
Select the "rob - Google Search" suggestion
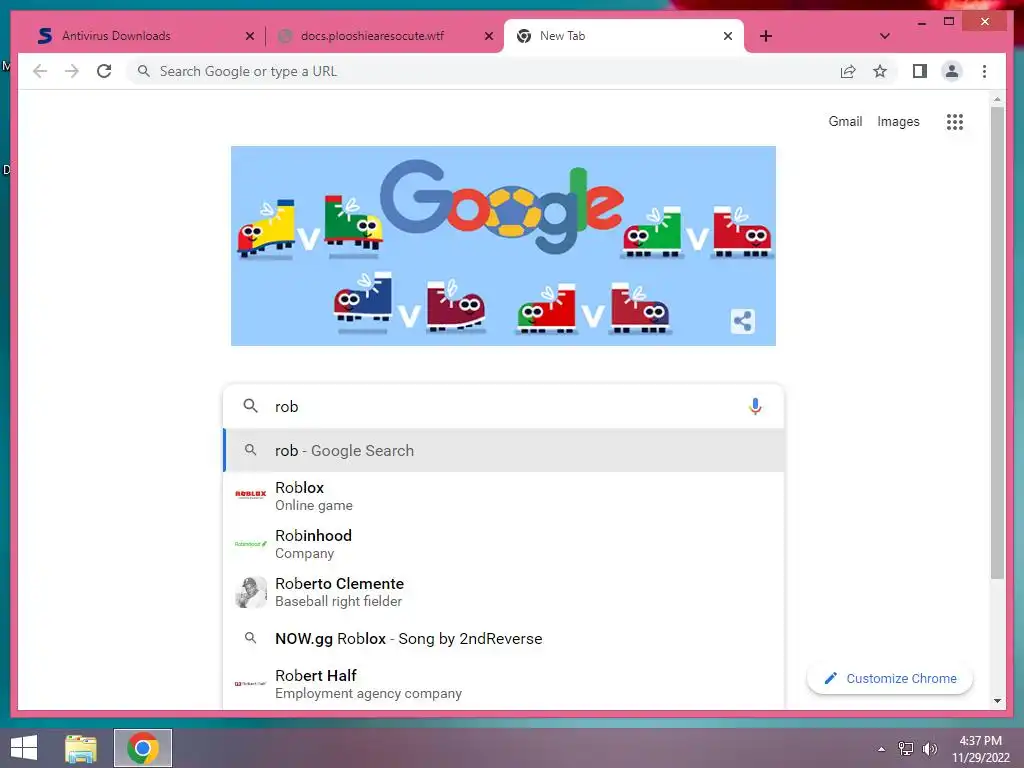[x=504, y=451]
